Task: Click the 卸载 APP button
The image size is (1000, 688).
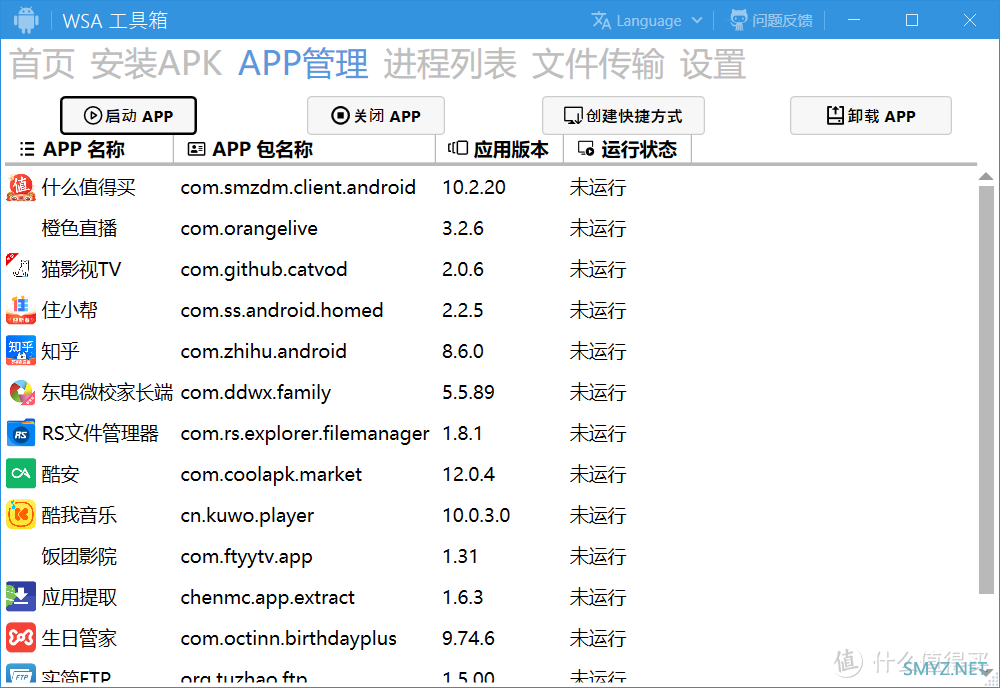Action: tap(871, 115)
